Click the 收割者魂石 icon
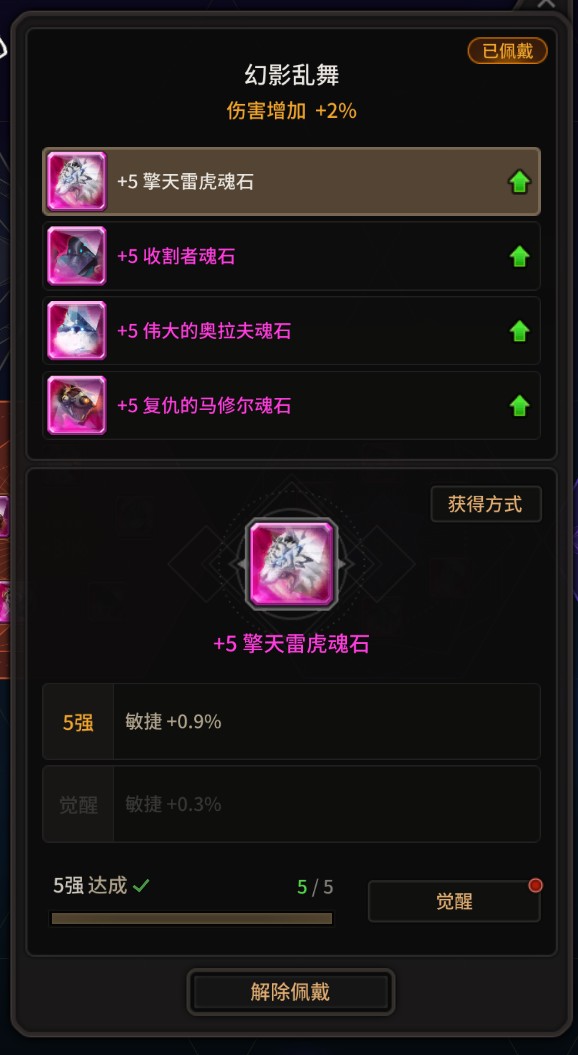 click(x=77, y=256)
